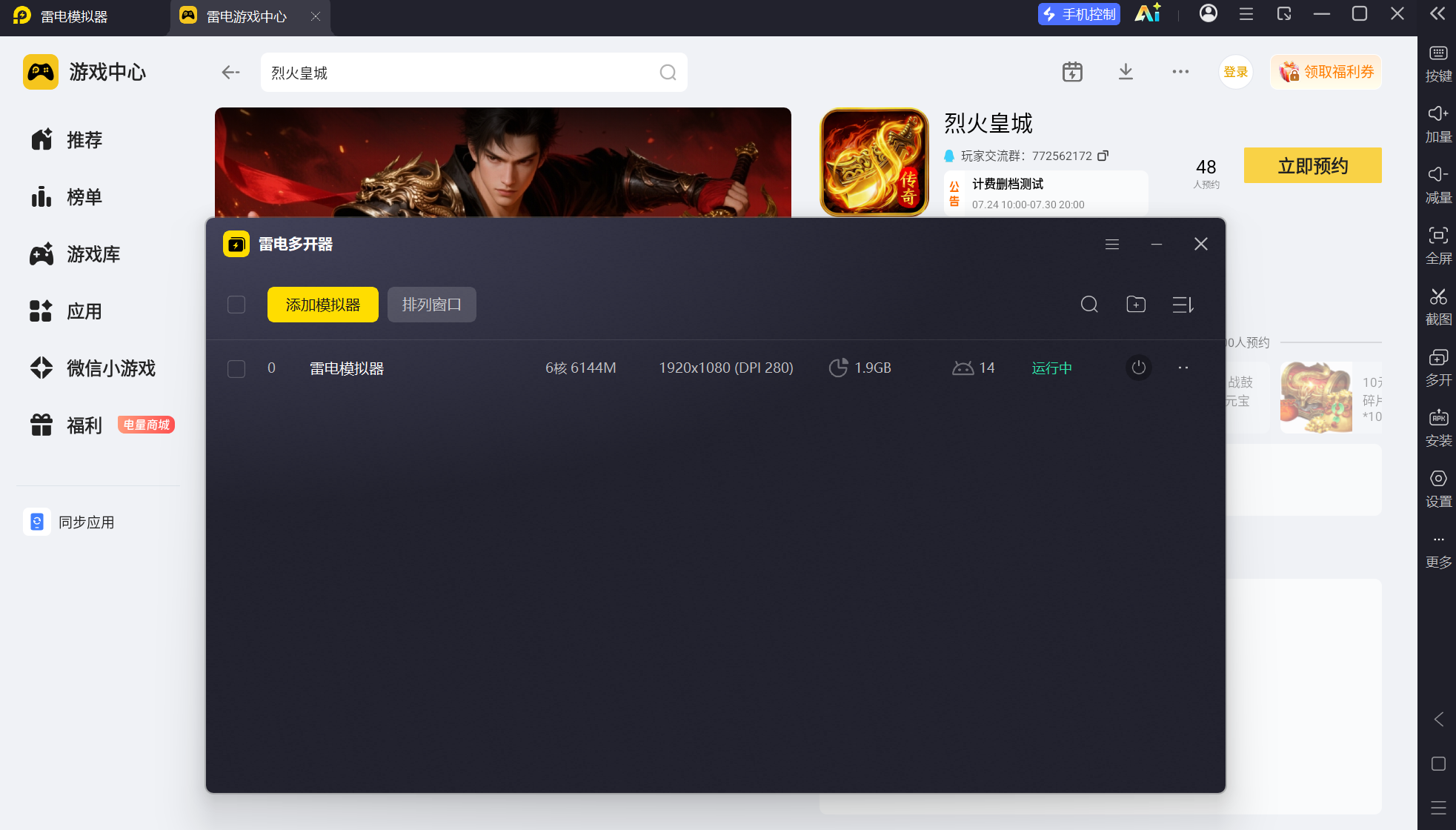This screenshot has height=830, width=1456.
Task: Click the 加量 volume up icon
Action: coord(1438,124)
